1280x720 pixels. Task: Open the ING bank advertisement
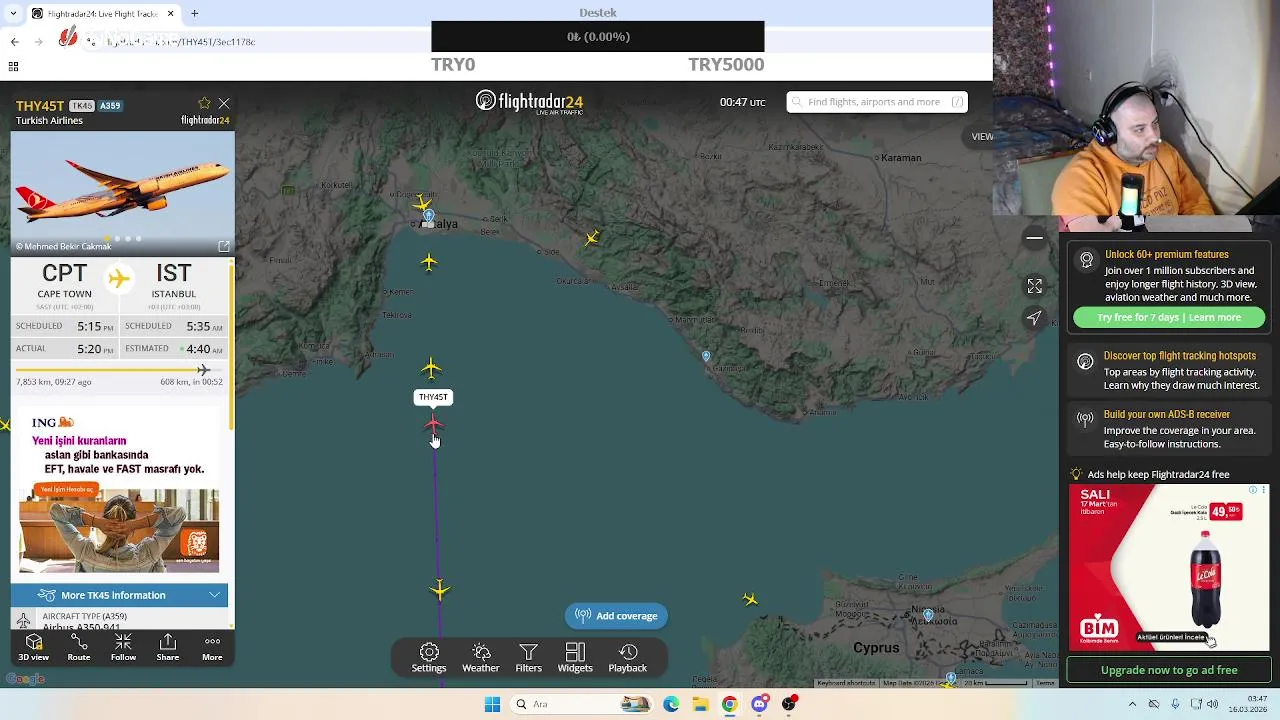pos(120,494)
